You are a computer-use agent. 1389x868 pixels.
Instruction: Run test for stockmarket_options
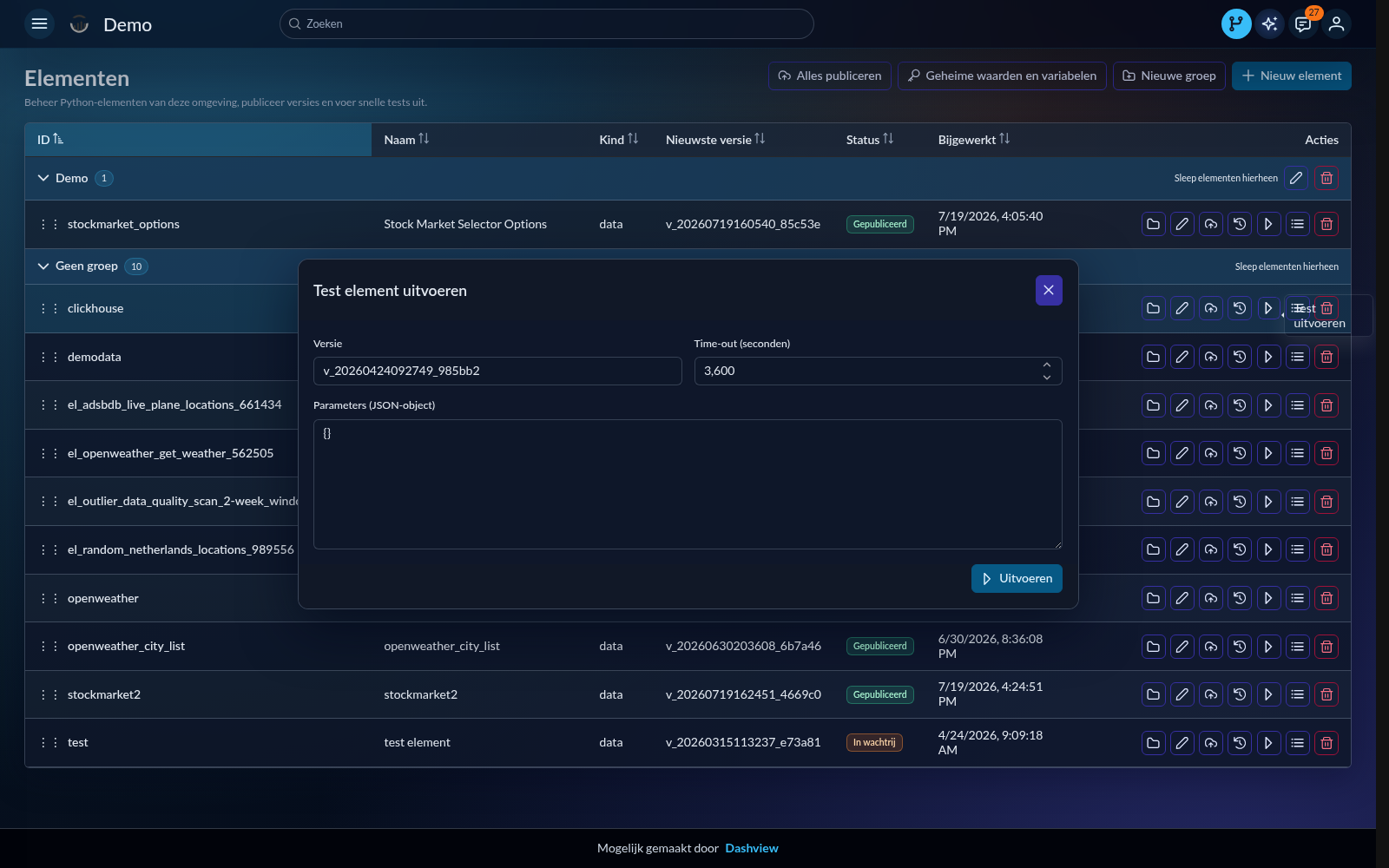[1268, 224]
